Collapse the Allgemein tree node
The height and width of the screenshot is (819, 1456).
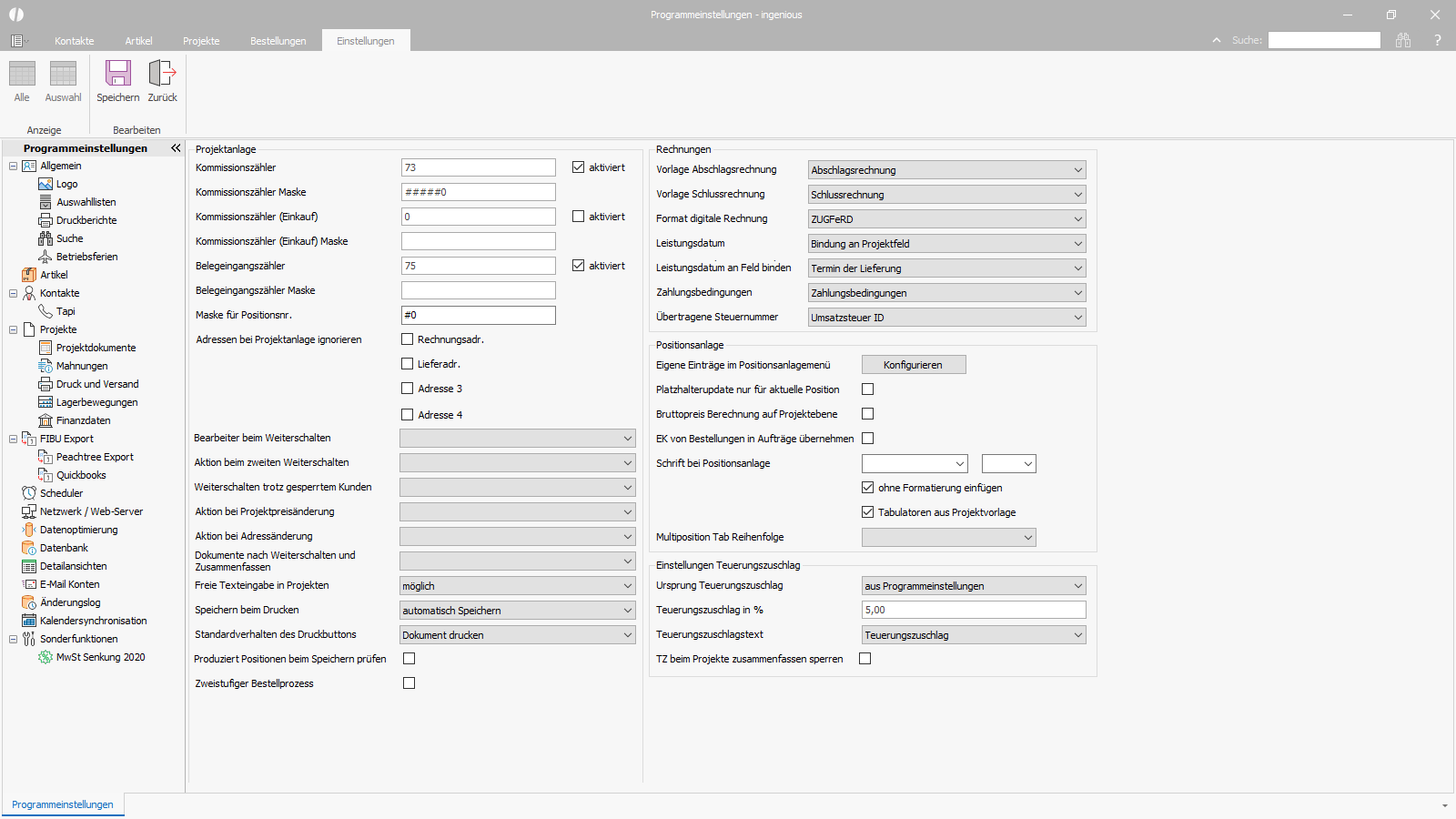[13, 166]
